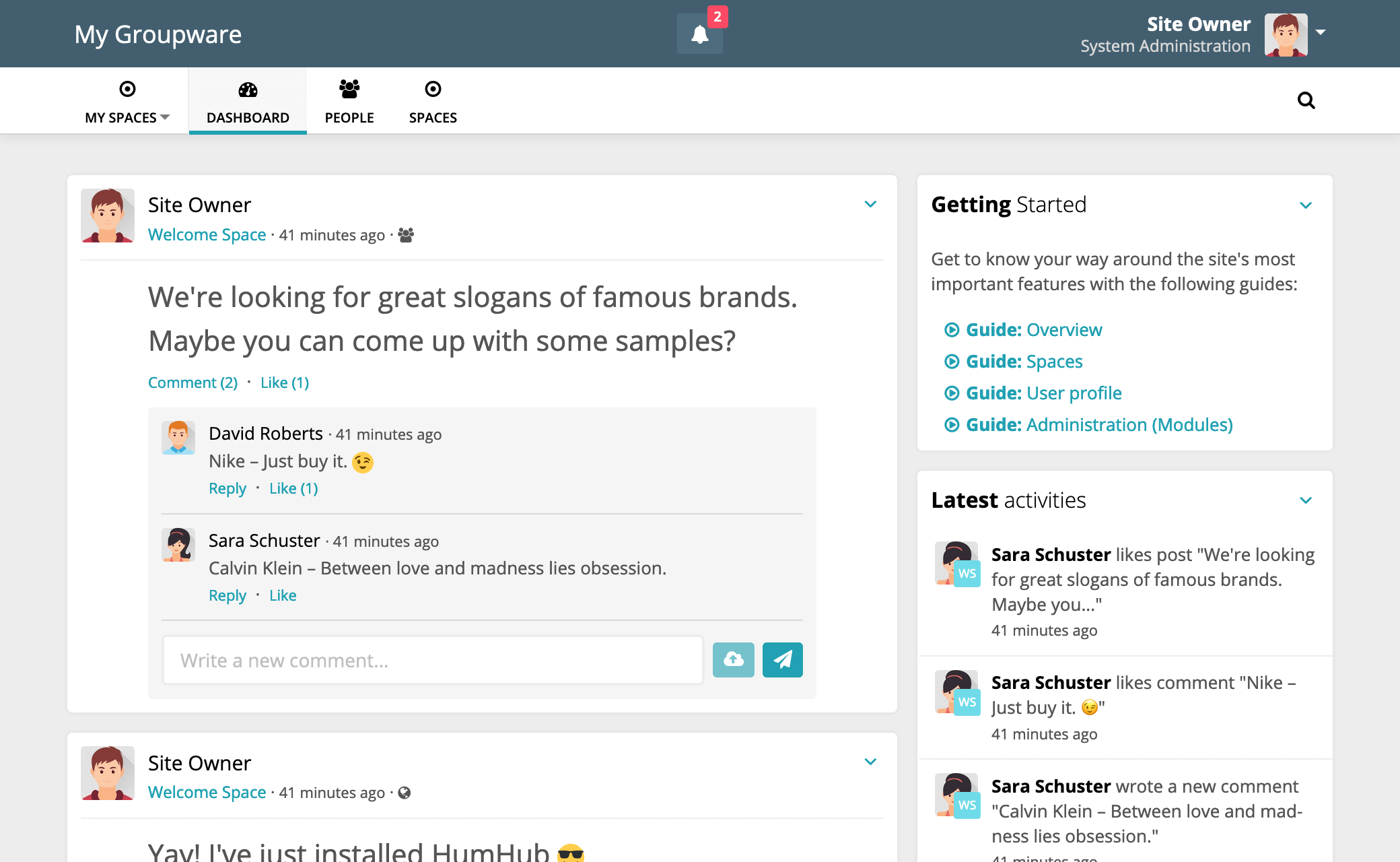
Task: Like Sara Schuster's Calvin Klein comment
Action: [x=283, y=596]
